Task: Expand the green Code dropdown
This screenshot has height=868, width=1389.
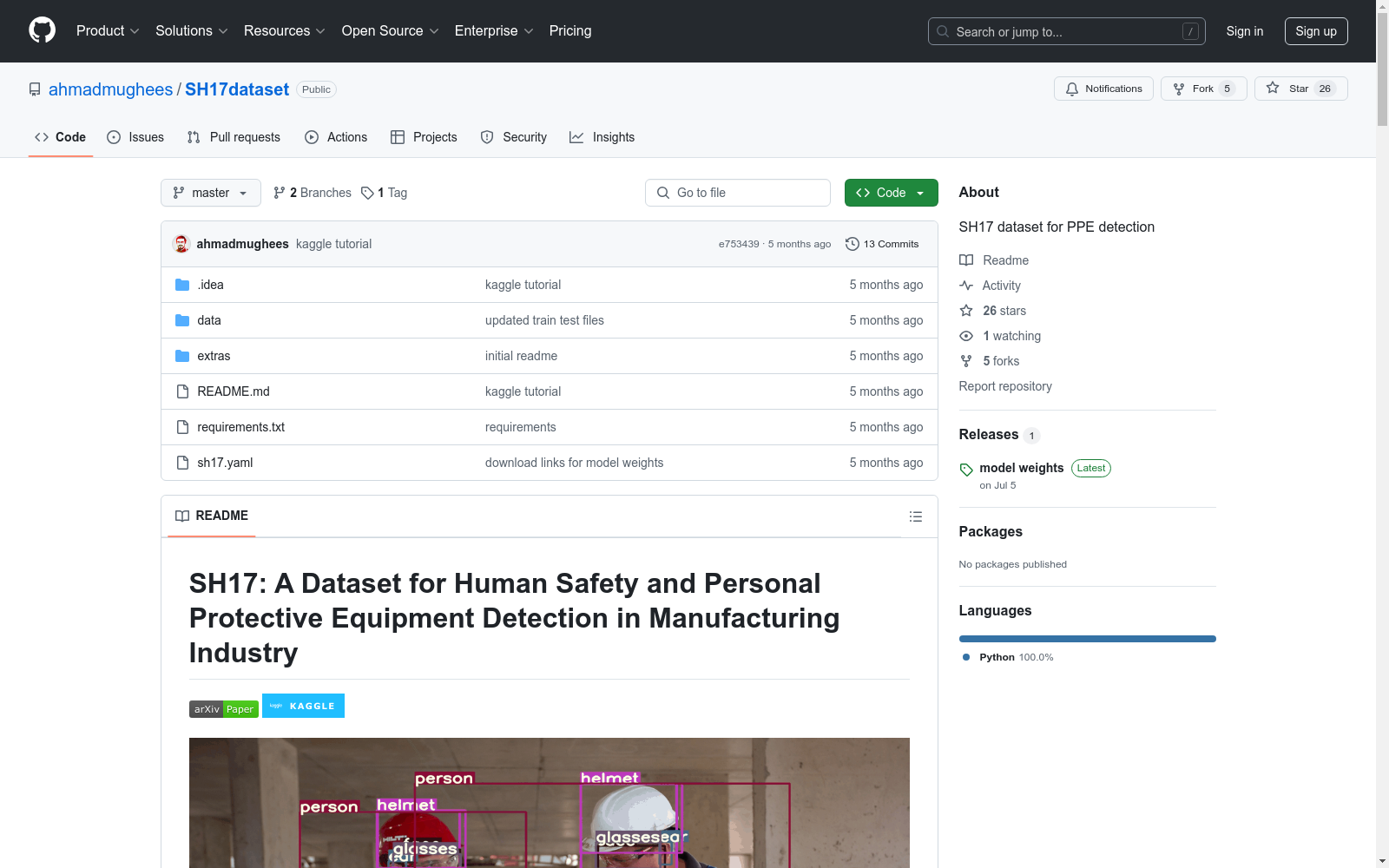Action: point(891,193)
